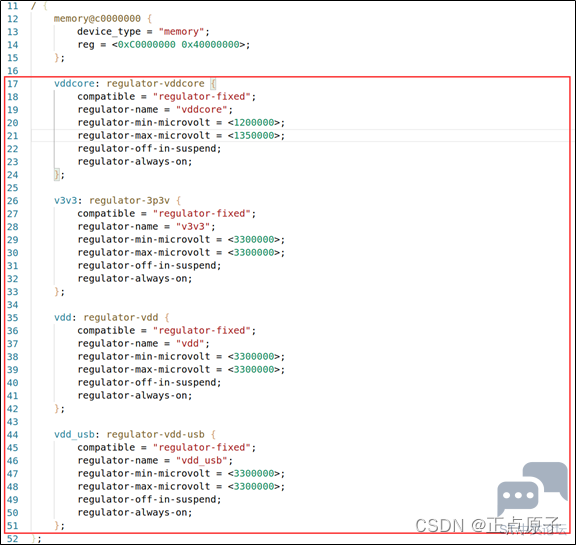Click the regulator-3p3v node name
This screenshot has width=576, height=545.
pyautogui.click(x=129, y=201)
